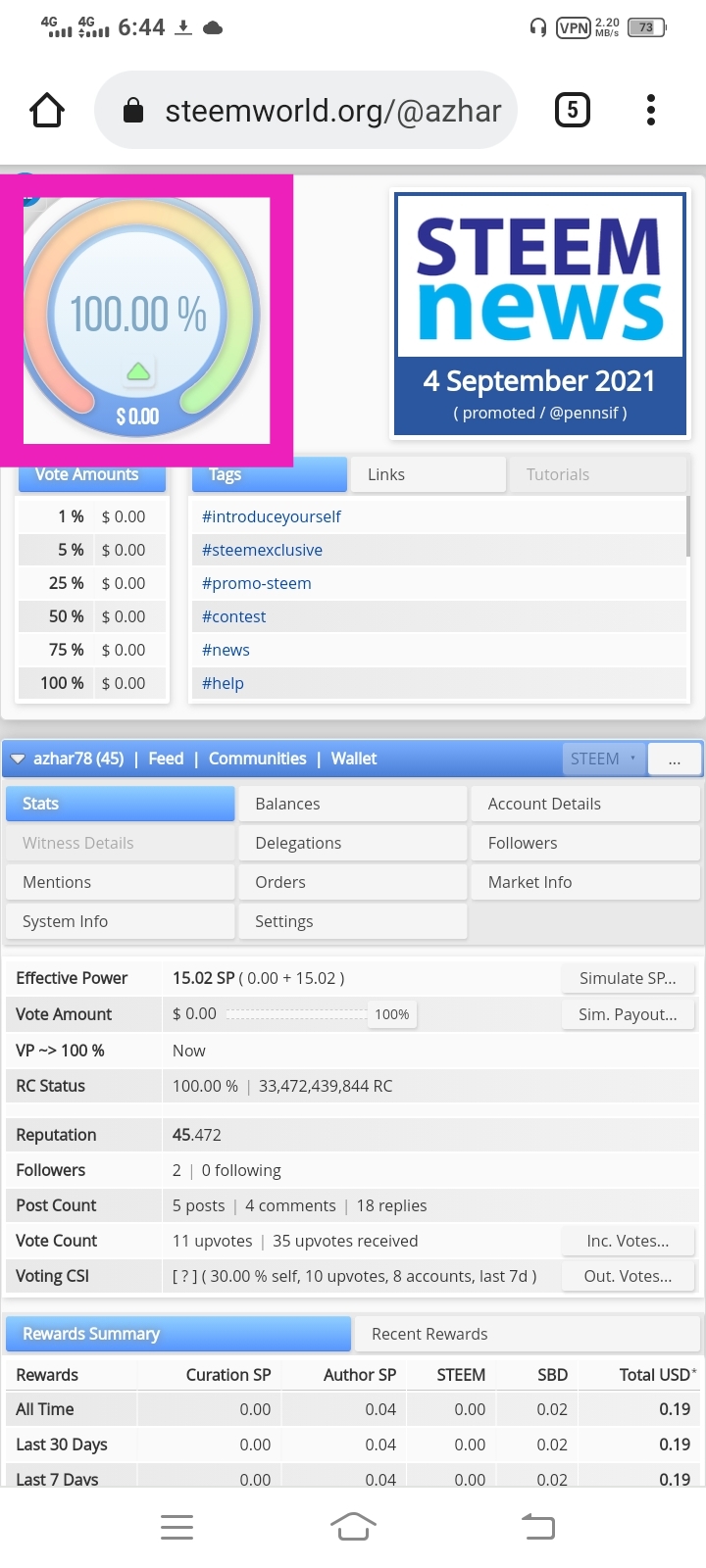This screenshot has width=706, height=1568.
Task: Switch to the Links tab
Action: [429, 474]
